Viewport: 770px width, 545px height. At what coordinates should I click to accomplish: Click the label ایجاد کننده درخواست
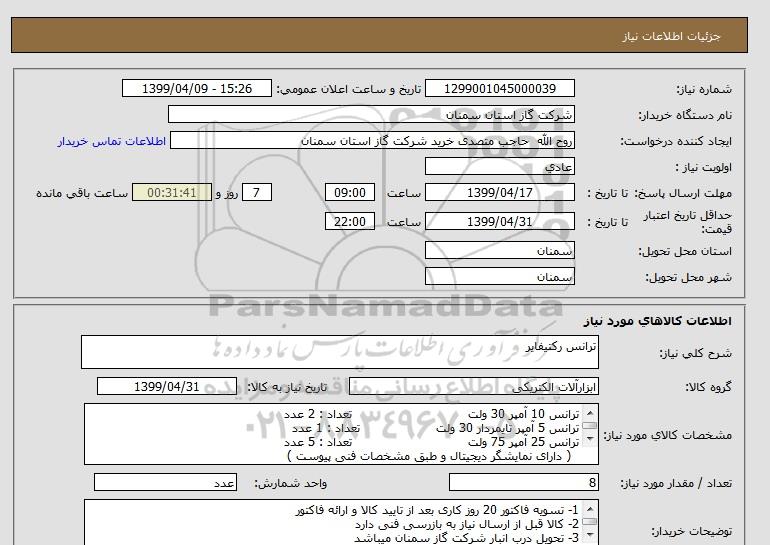[x=676, y=141]
